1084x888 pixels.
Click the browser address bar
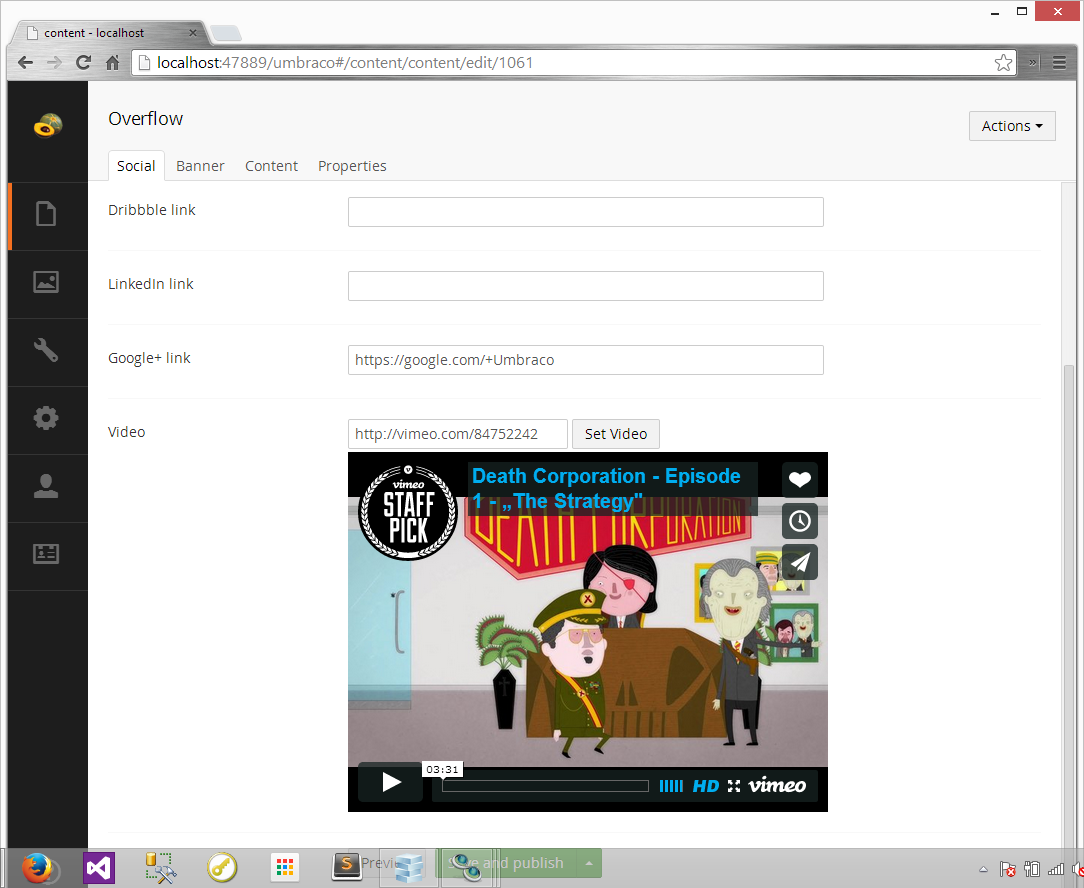(574, 63)
